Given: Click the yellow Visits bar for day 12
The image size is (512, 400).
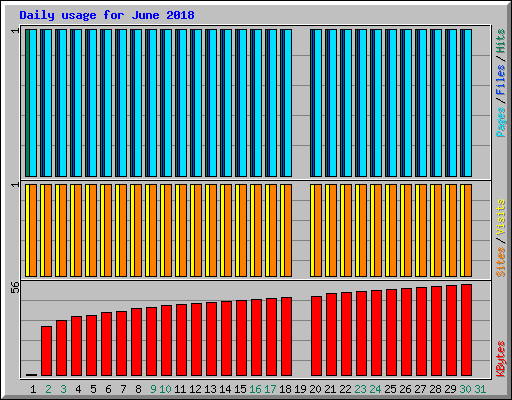Looking at the screenshot, I should pyautogui.click(x=192, y=230).
